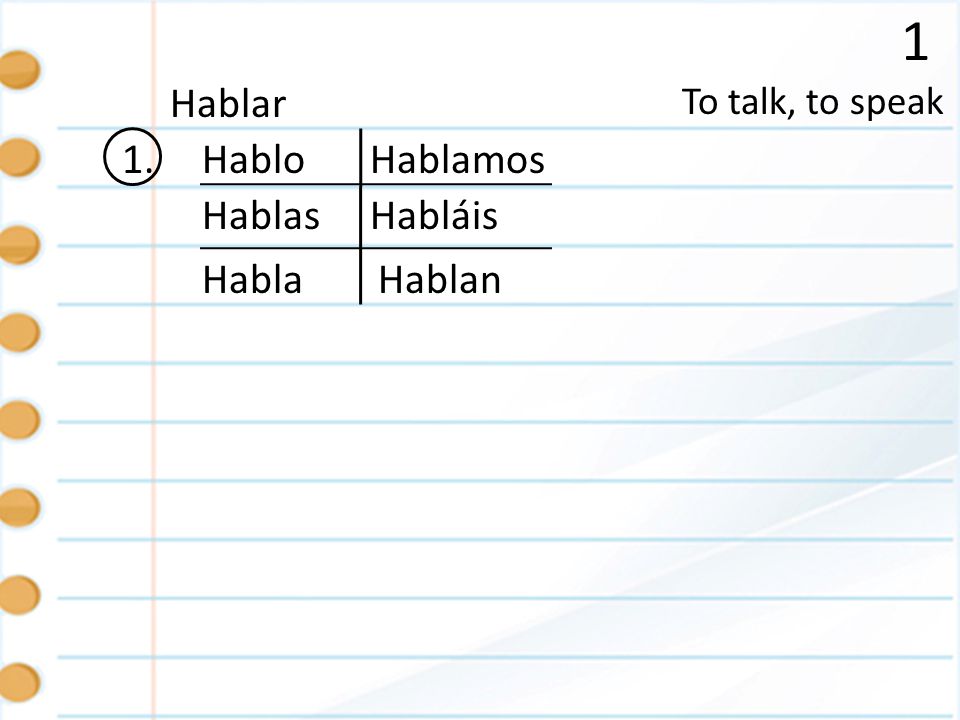
Task: Click the red notebook margin line
Action: 154,360
